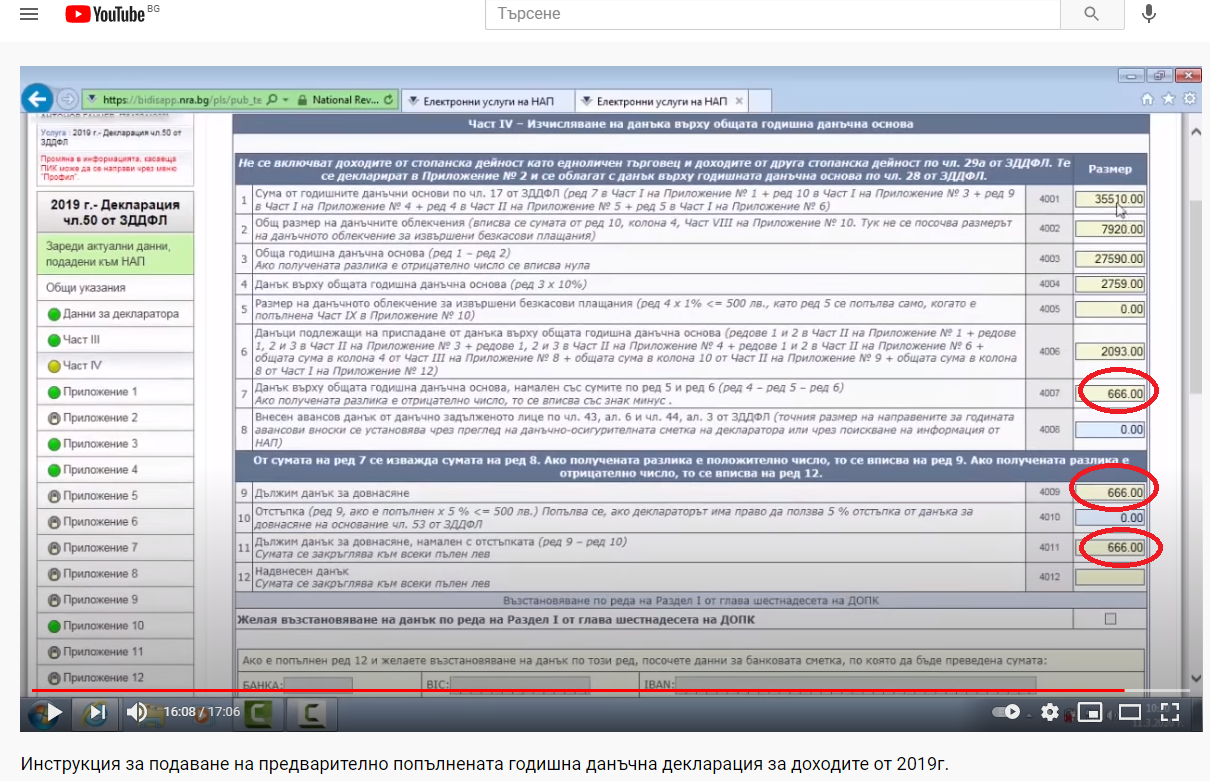
Task: Open 'Приложение 4' in the sidebar
Action: 115,470
